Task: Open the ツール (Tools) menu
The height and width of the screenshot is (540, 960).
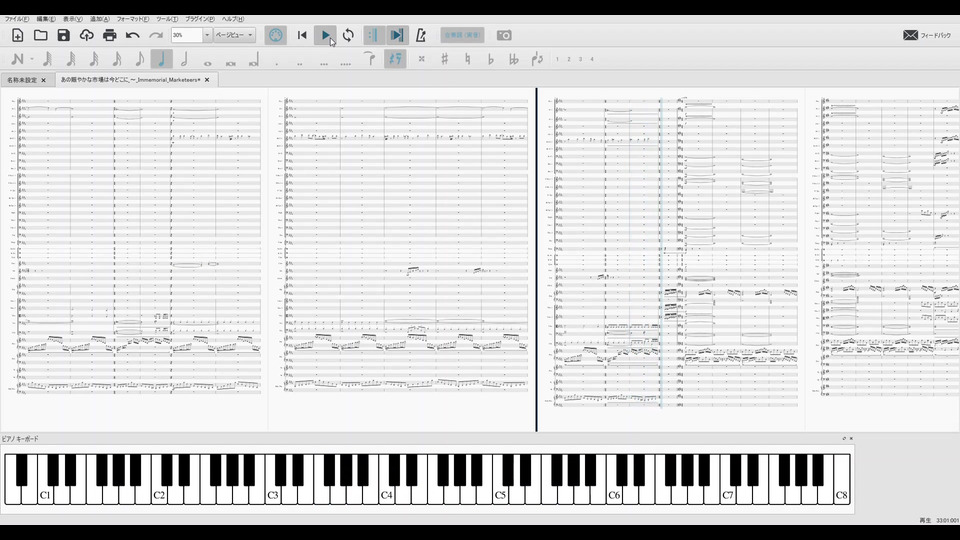Action: [x=167, y=19]
